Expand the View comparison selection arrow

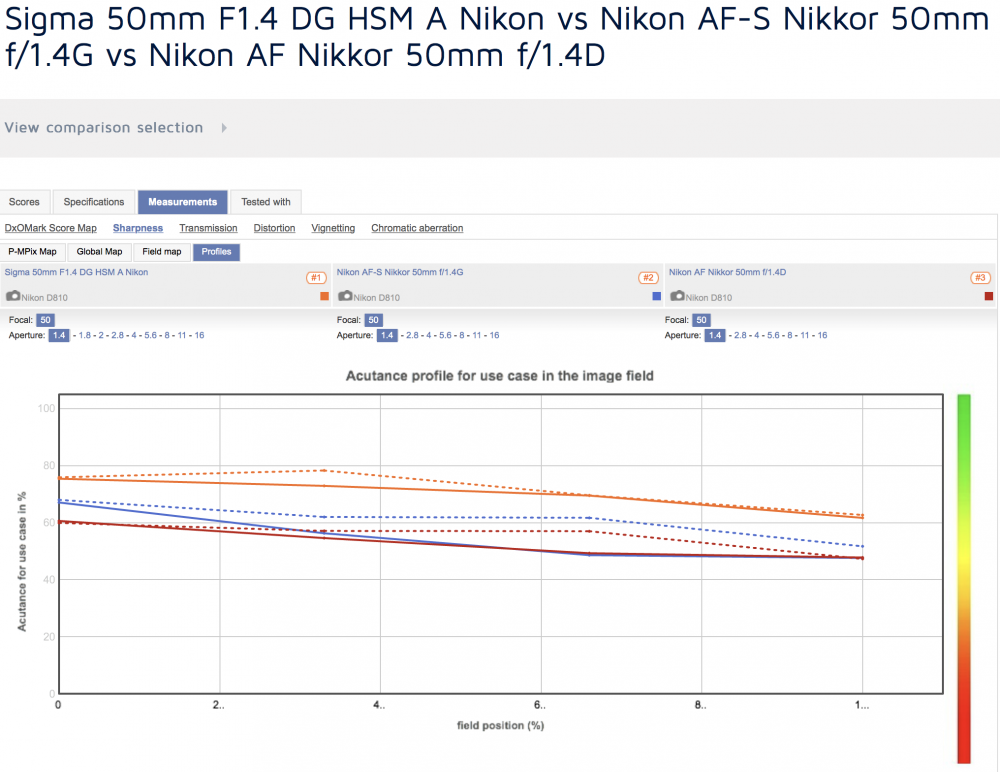(x=224, y=128)
